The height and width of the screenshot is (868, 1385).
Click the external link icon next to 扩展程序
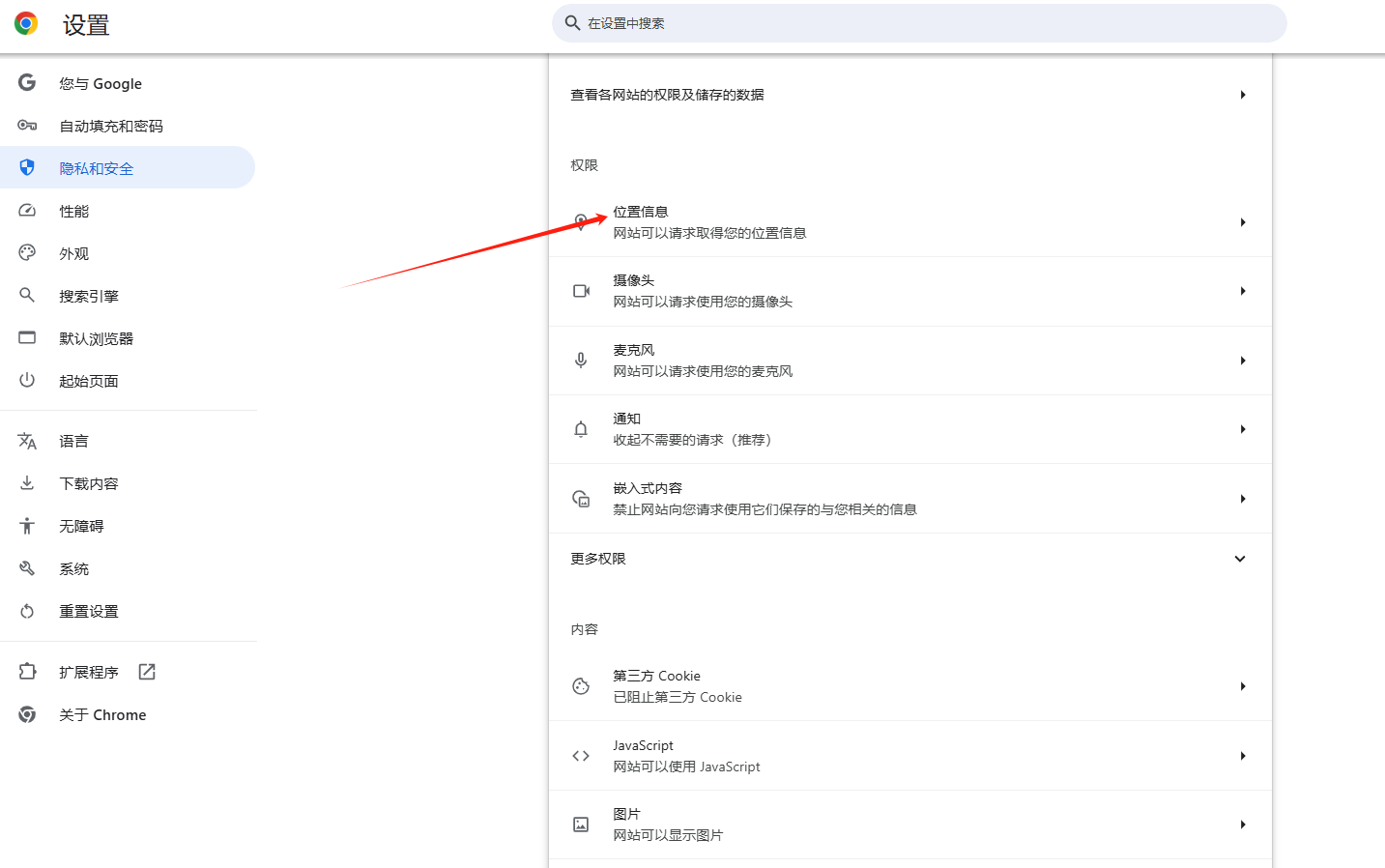coord(147,672)
